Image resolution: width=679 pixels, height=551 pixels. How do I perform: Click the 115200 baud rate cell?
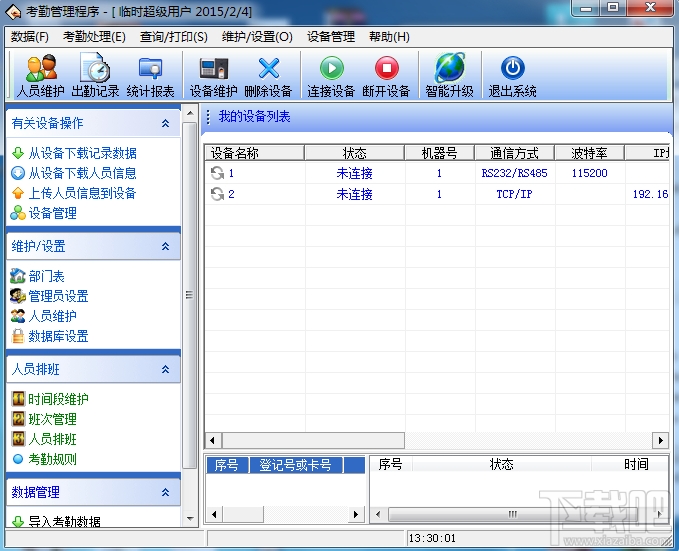point(589,173)
